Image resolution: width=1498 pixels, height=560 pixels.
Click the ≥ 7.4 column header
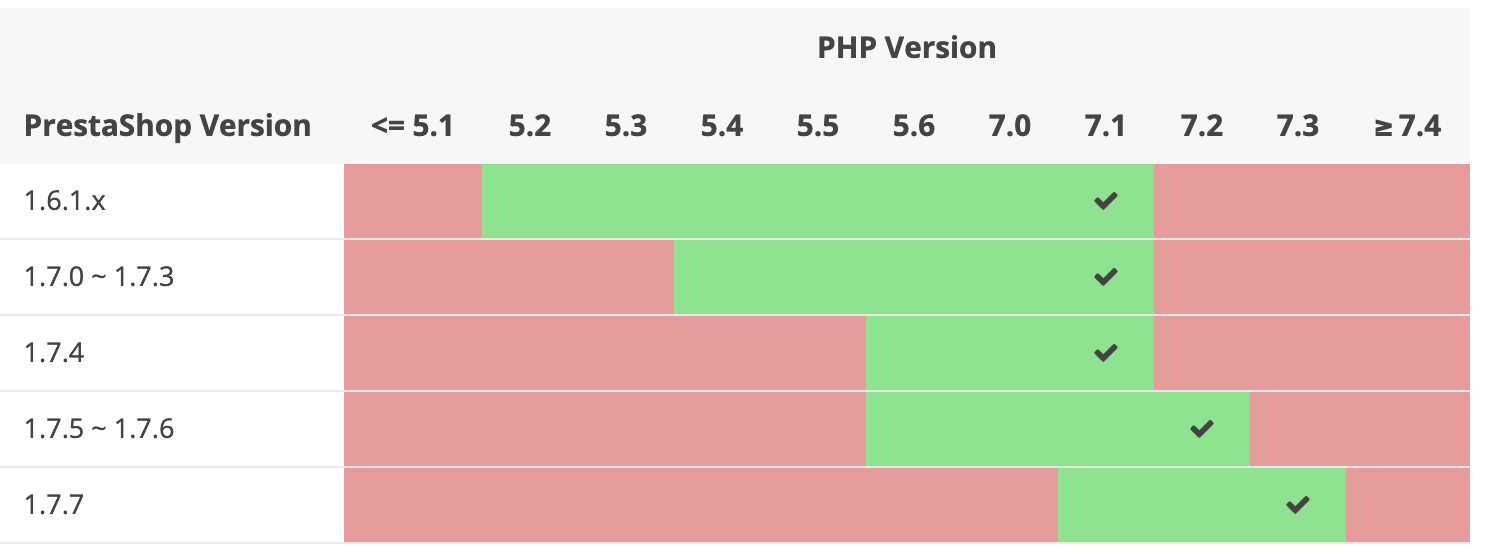1407,126
